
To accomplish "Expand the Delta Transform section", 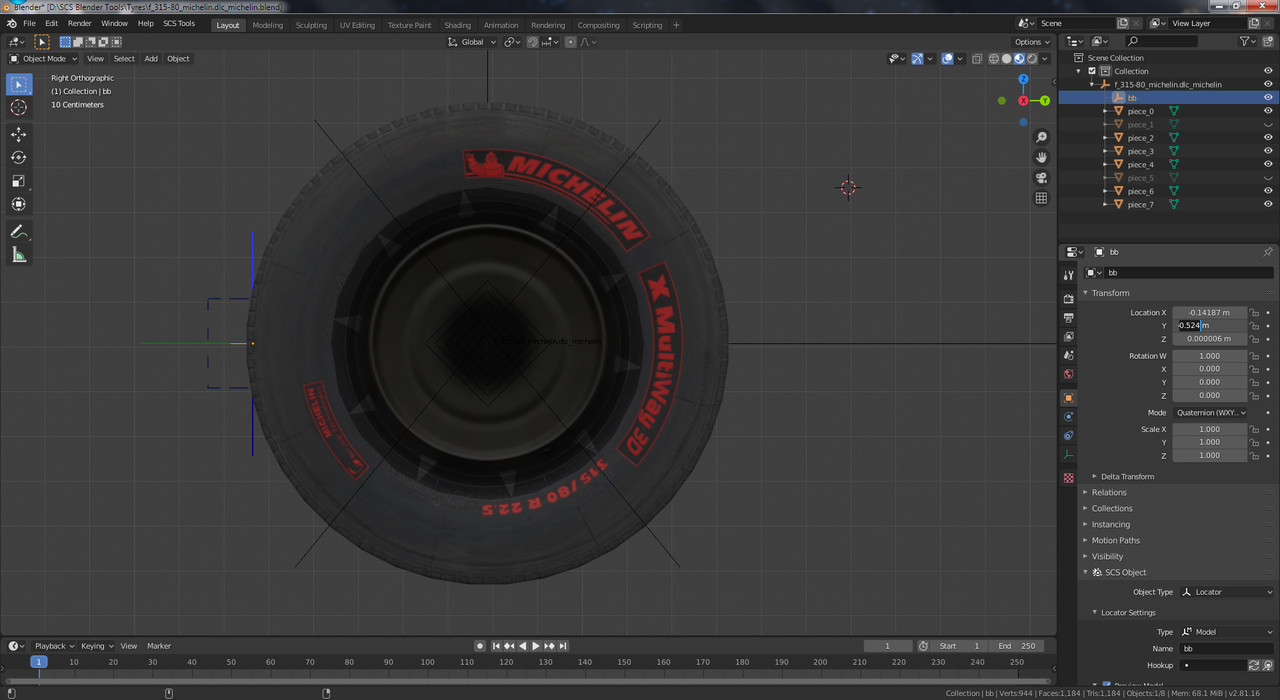I will pyautogui.click(x=1127, y=476).
